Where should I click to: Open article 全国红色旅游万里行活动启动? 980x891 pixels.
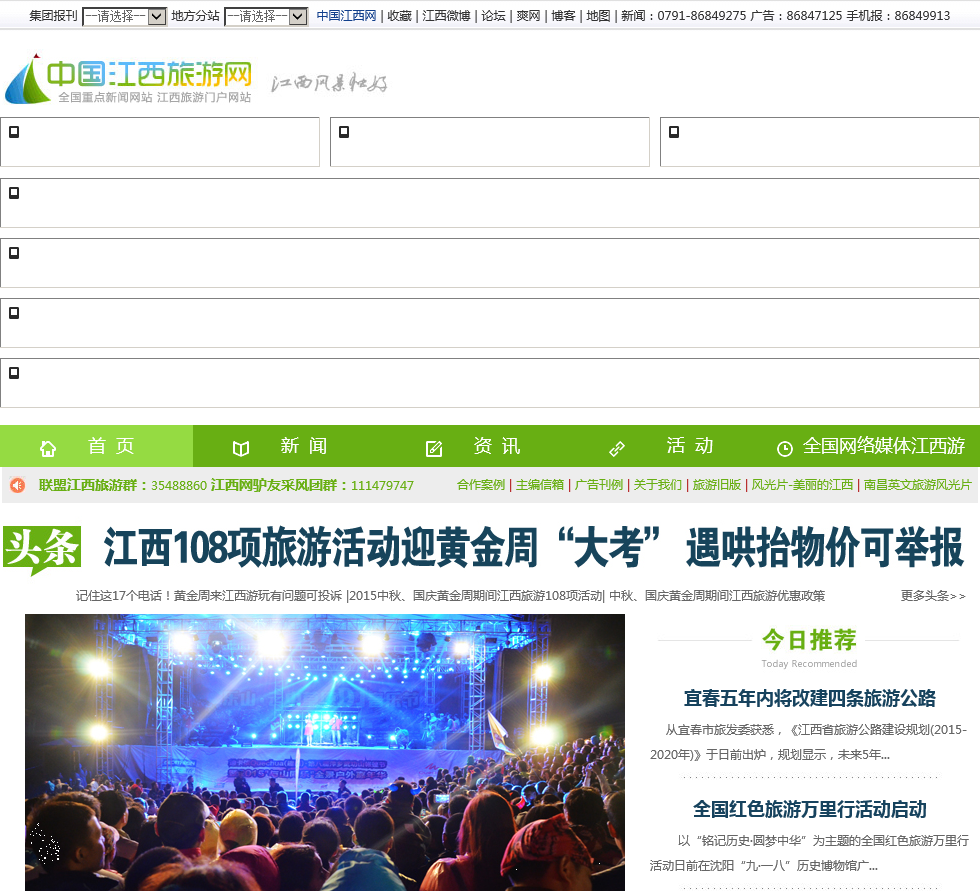pos(809,809)
